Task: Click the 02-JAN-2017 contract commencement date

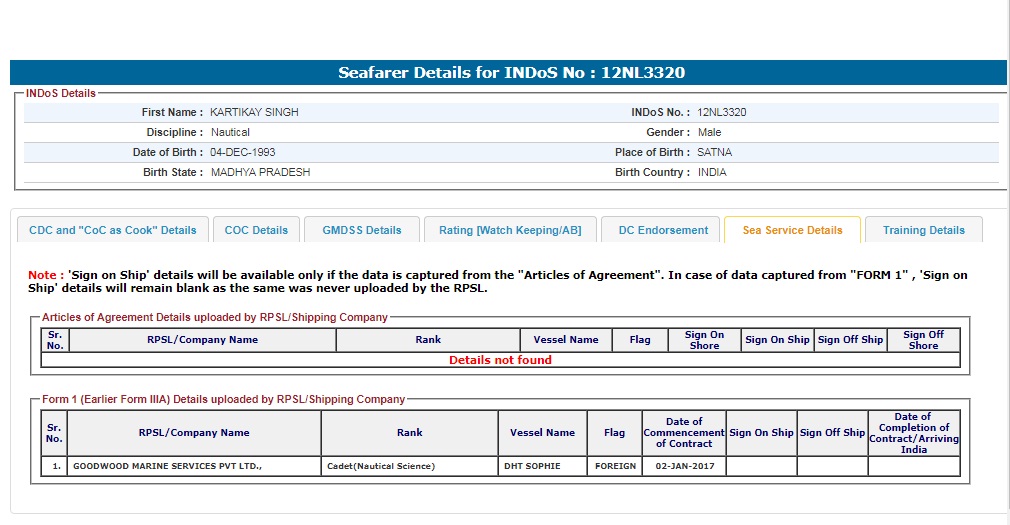Action: (684, 467)
